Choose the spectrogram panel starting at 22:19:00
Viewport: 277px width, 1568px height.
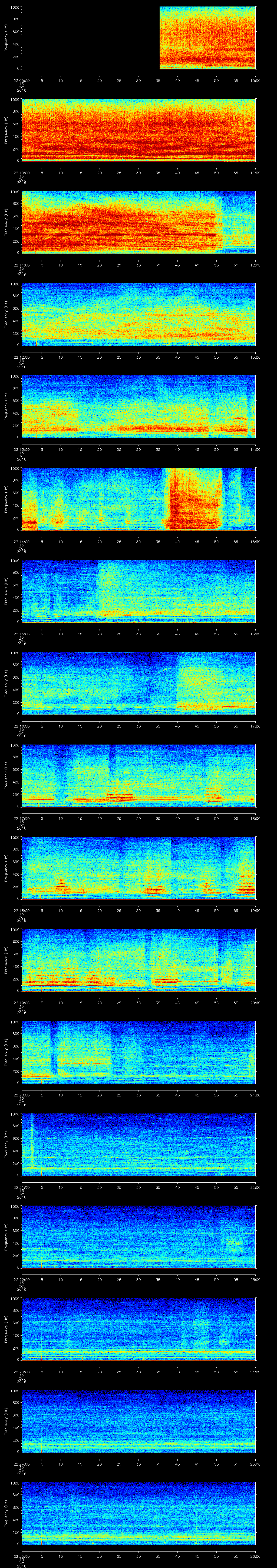pyautogui.click(x=139, y=960)
